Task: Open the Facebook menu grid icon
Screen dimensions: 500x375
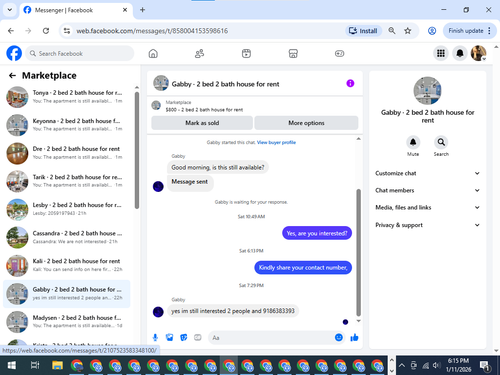Action: point(441,53)
